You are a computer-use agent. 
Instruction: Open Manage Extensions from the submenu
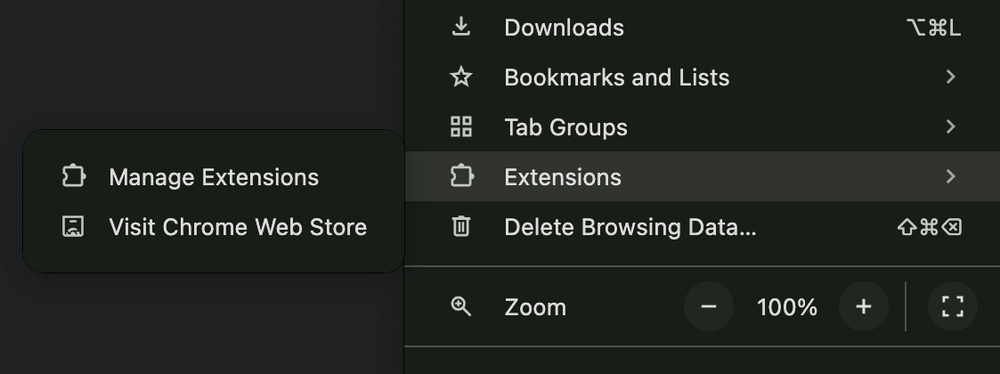coord(214,177)
